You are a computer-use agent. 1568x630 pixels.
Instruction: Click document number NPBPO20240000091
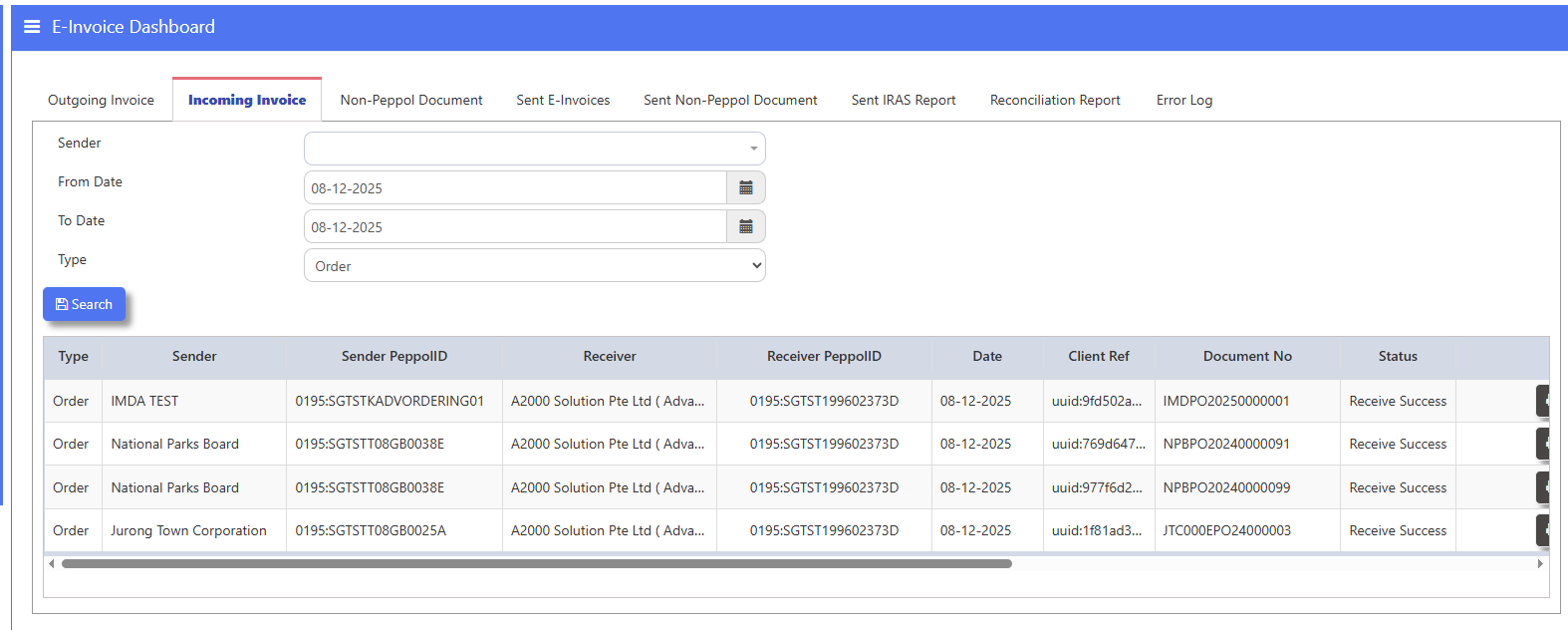(1226, 444)
